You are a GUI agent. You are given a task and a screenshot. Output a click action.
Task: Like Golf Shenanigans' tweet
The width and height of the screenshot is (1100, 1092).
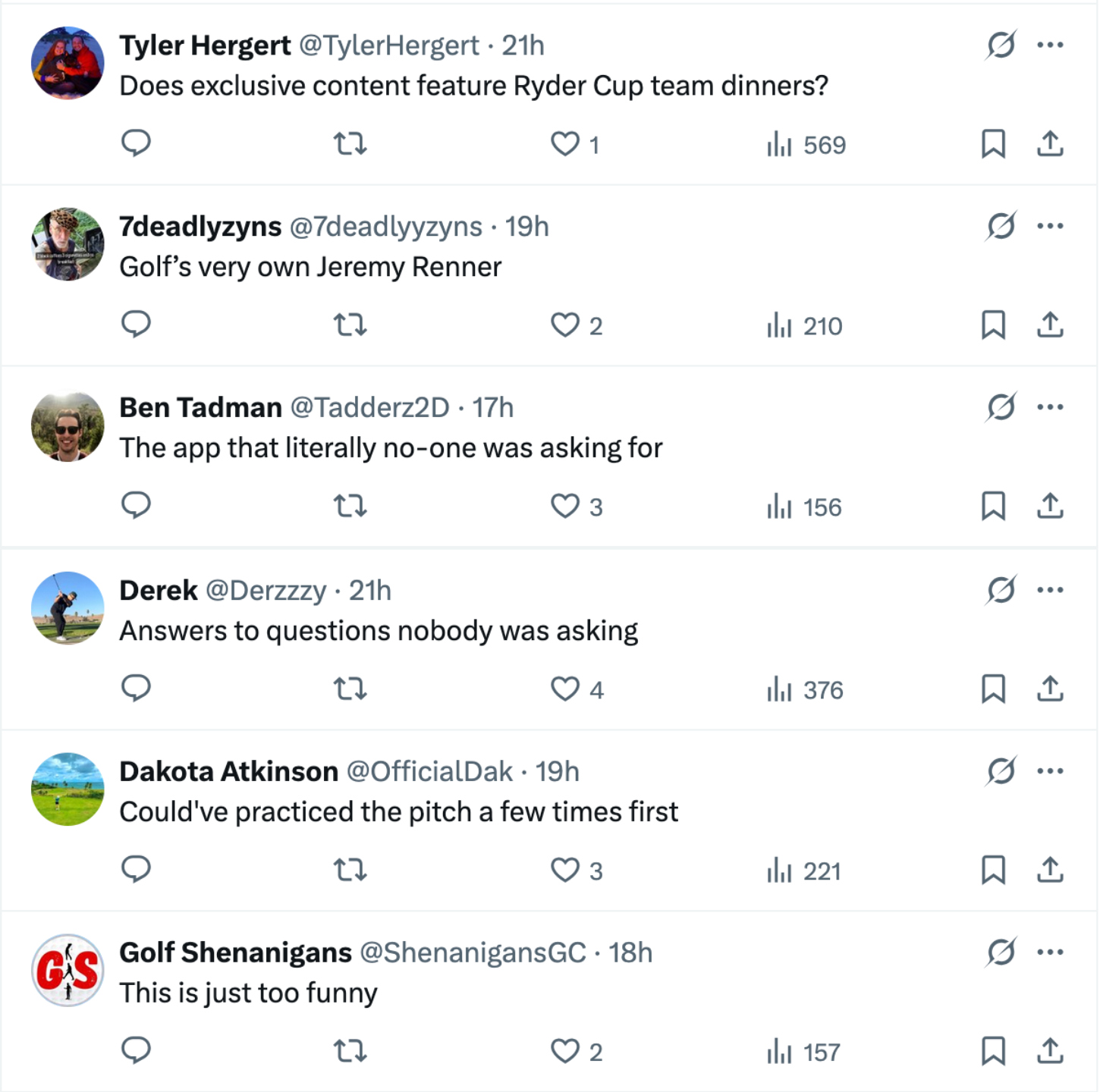565,1051
